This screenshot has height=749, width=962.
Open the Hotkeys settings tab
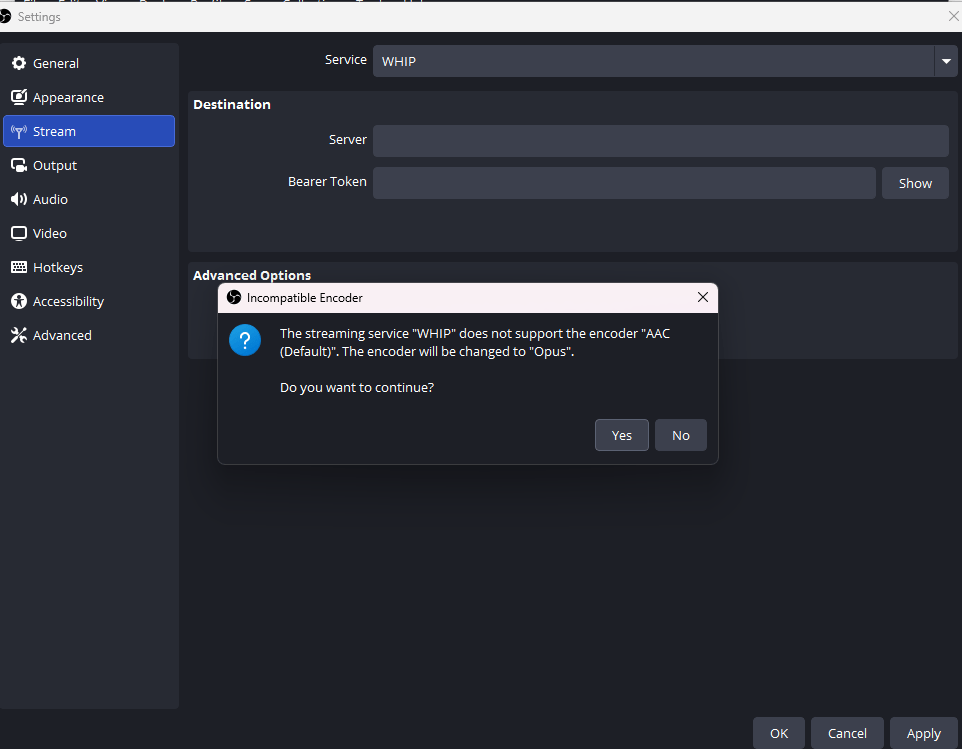pos(58,267)
